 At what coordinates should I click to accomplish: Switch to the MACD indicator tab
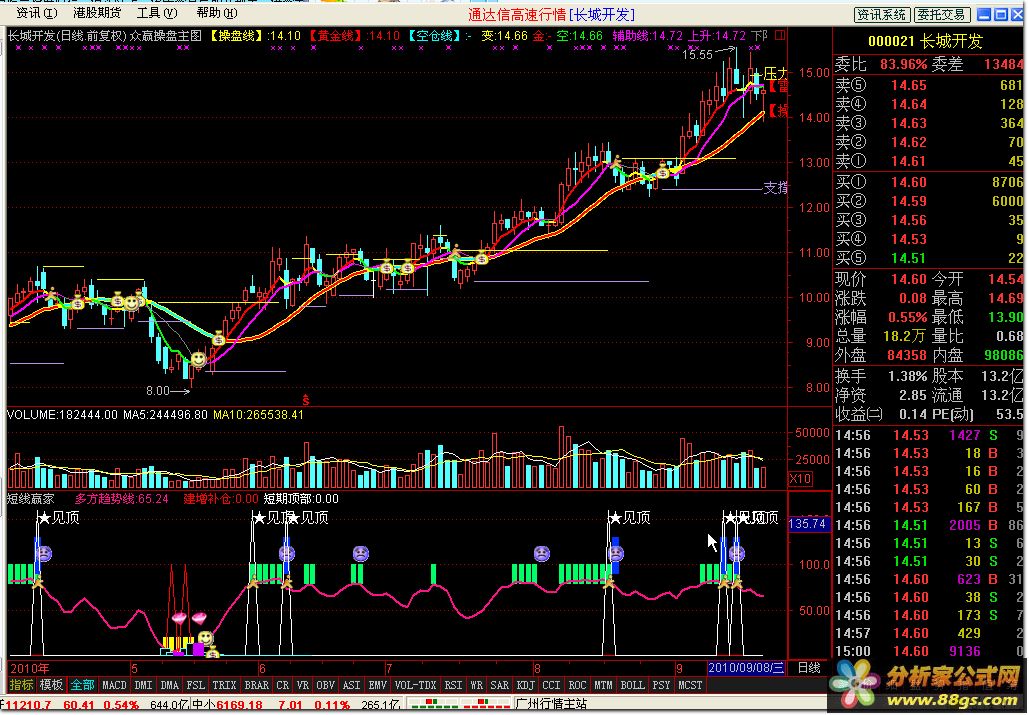[x=114, y=685]
